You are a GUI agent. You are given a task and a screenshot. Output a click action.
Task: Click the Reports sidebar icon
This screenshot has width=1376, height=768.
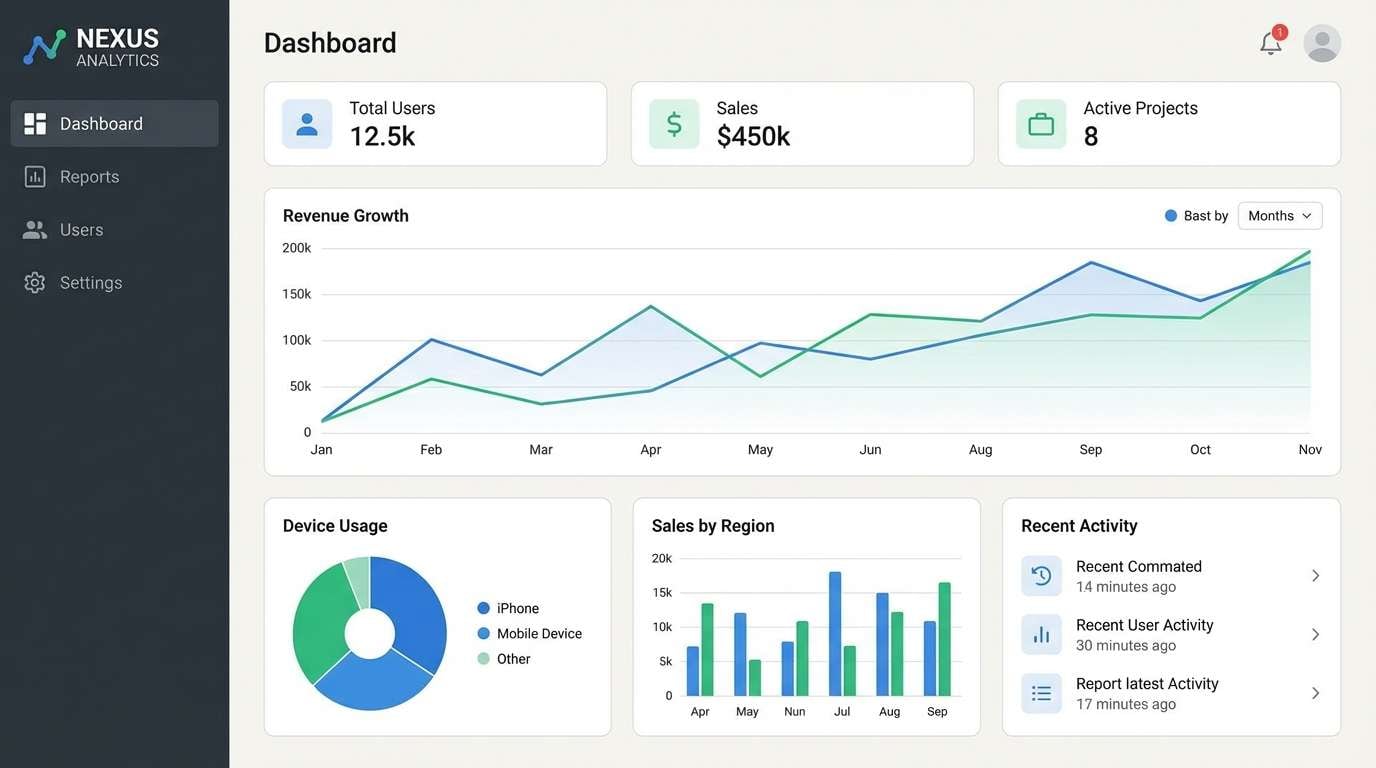34,176
